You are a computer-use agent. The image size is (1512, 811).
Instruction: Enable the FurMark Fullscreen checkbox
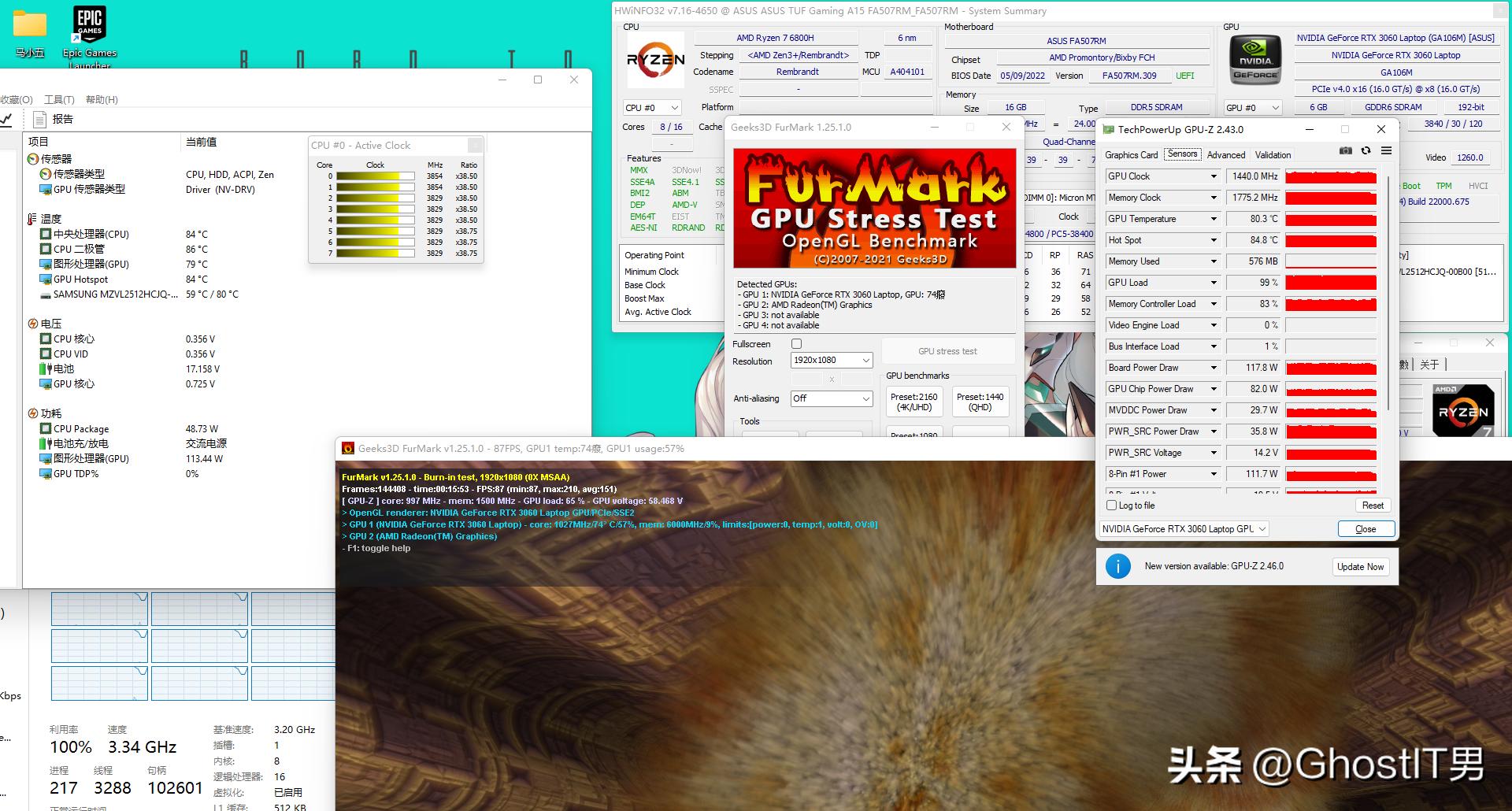point(796,344)
